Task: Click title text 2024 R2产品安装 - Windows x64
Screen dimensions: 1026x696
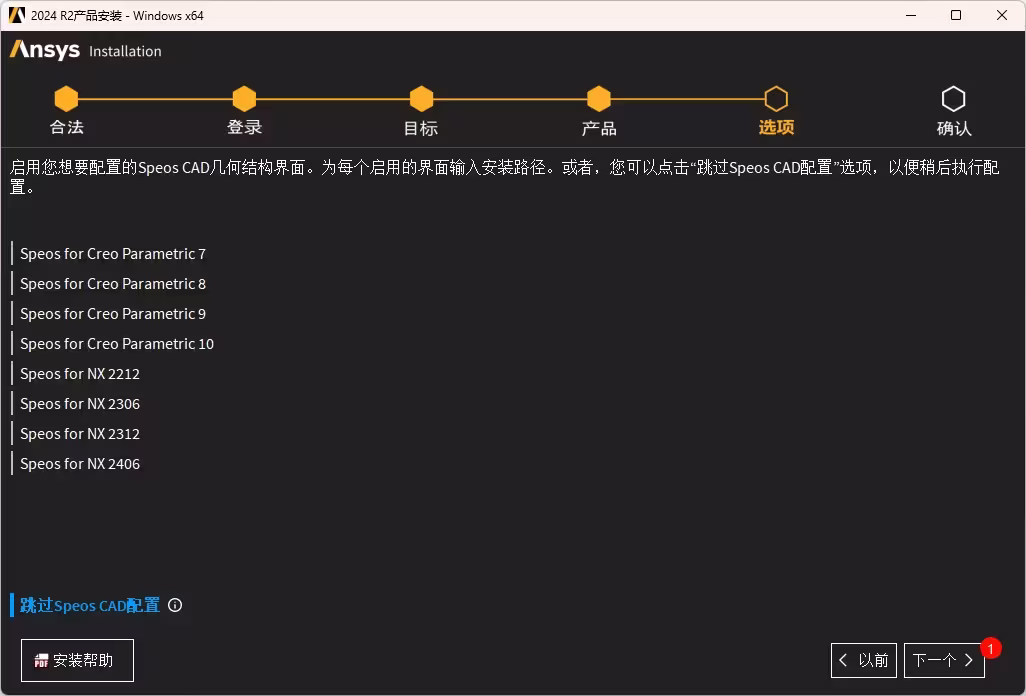Action: (117, 16)
